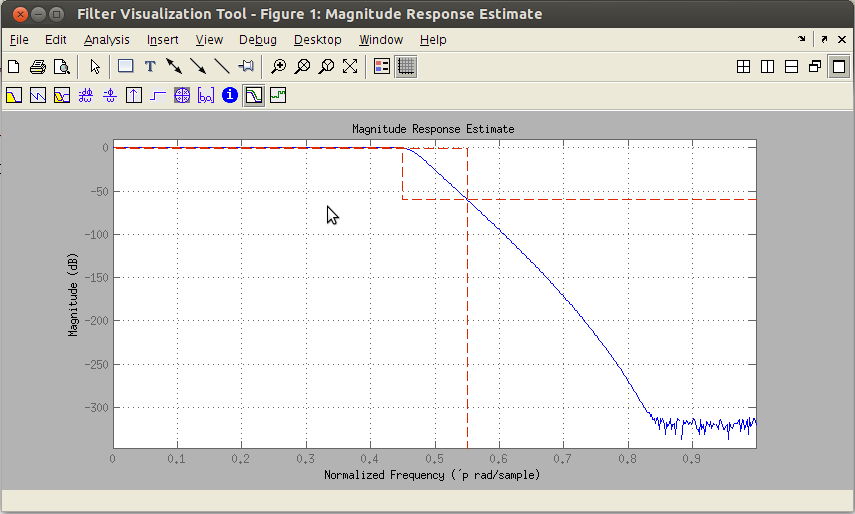Close the docked figure with the X

pyautogui.click(x=842, y=39)
